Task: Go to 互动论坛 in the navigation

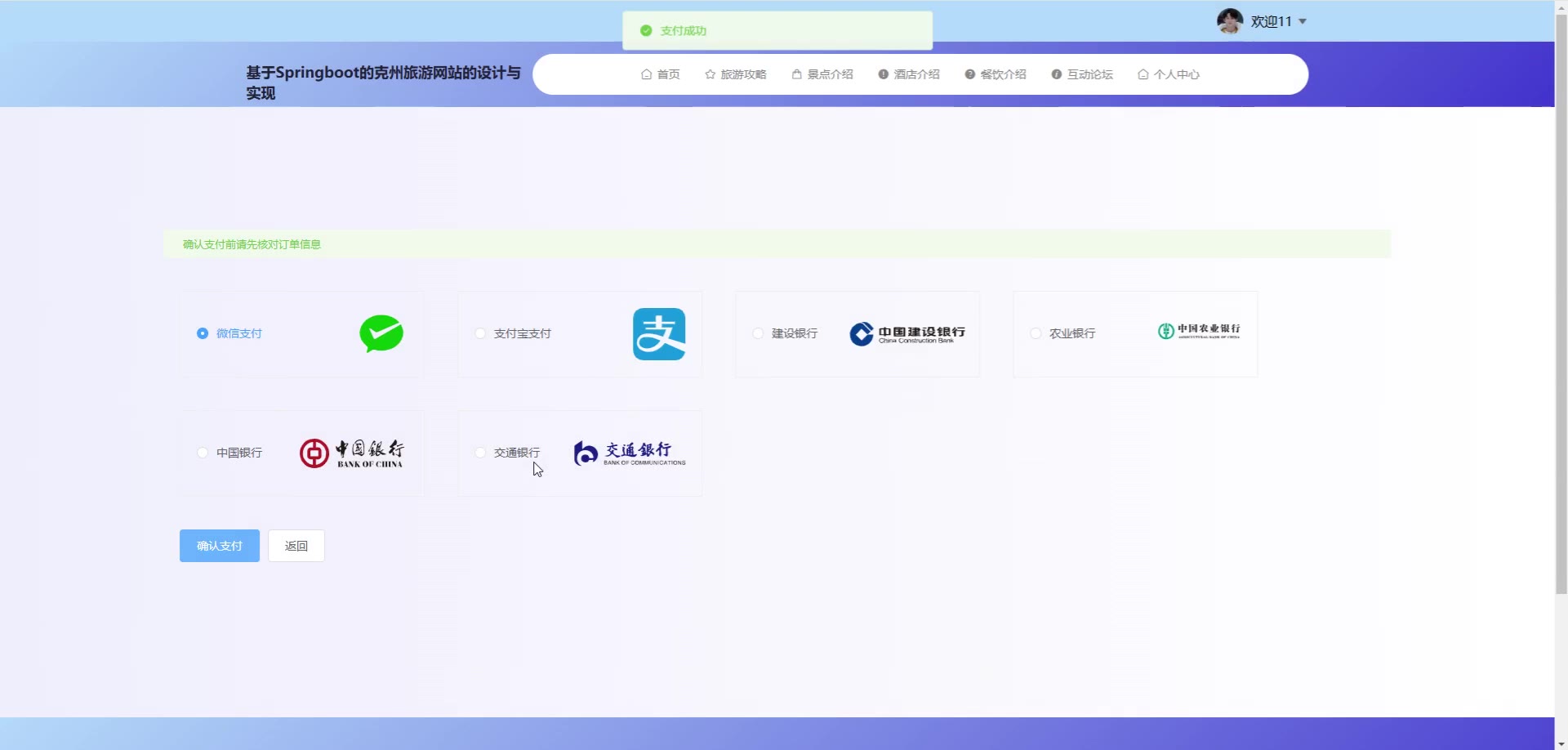Action: click(1082, 74)
